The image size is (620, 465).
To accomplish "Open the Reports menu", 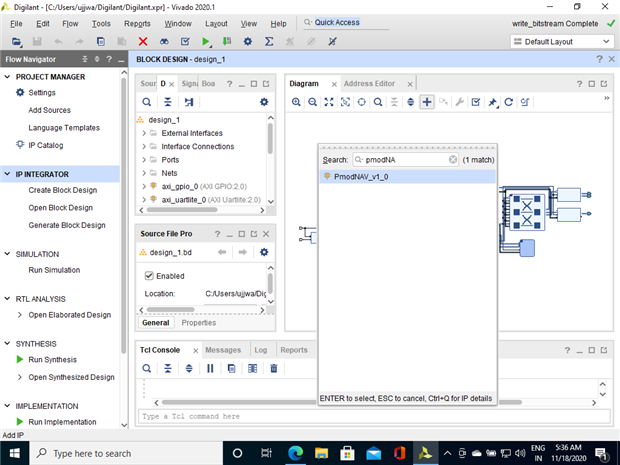I will click(137, 23).
